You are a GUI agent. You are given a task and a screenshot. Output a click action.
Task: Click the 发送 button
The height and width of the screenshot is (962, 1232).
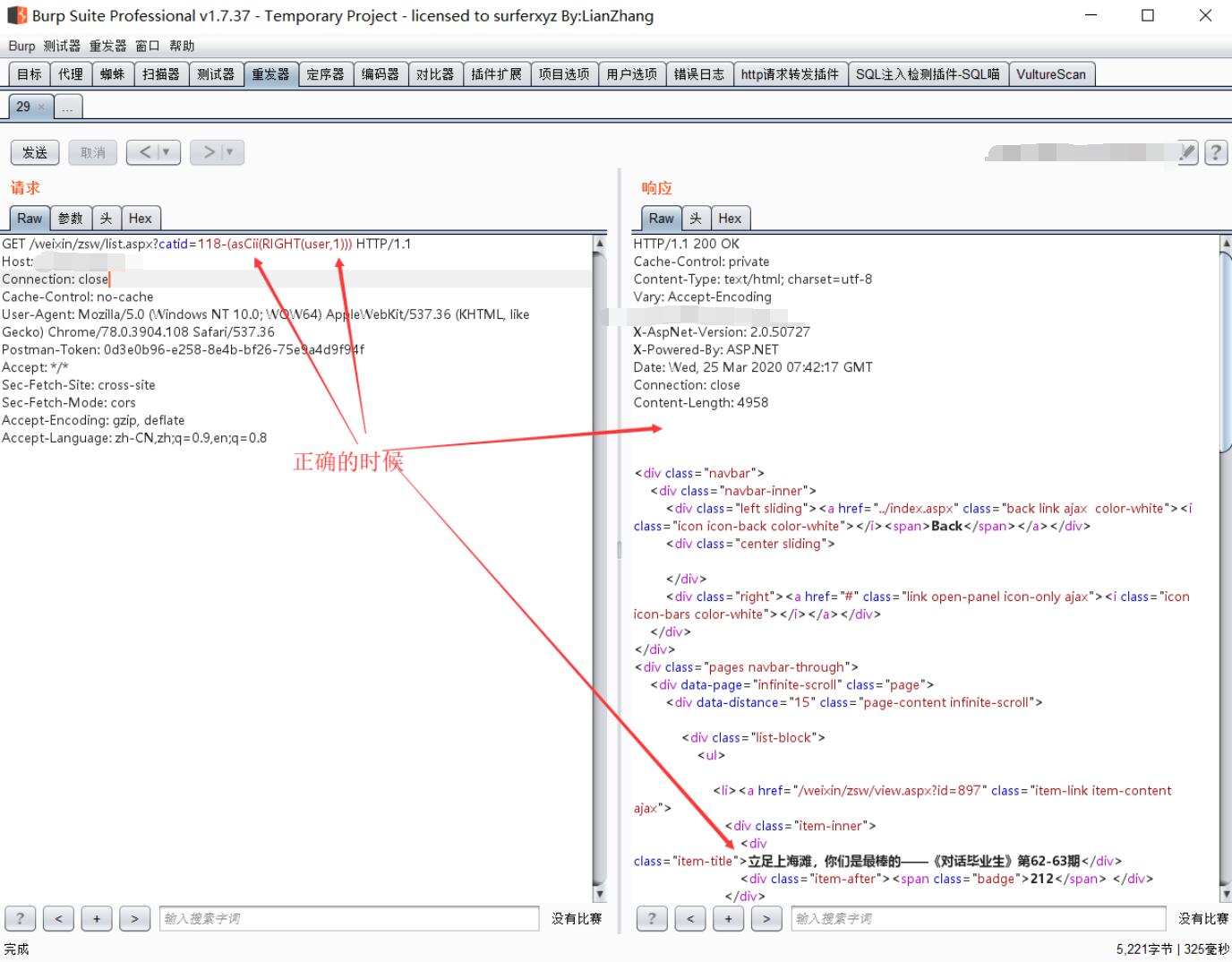pos(35,152)
